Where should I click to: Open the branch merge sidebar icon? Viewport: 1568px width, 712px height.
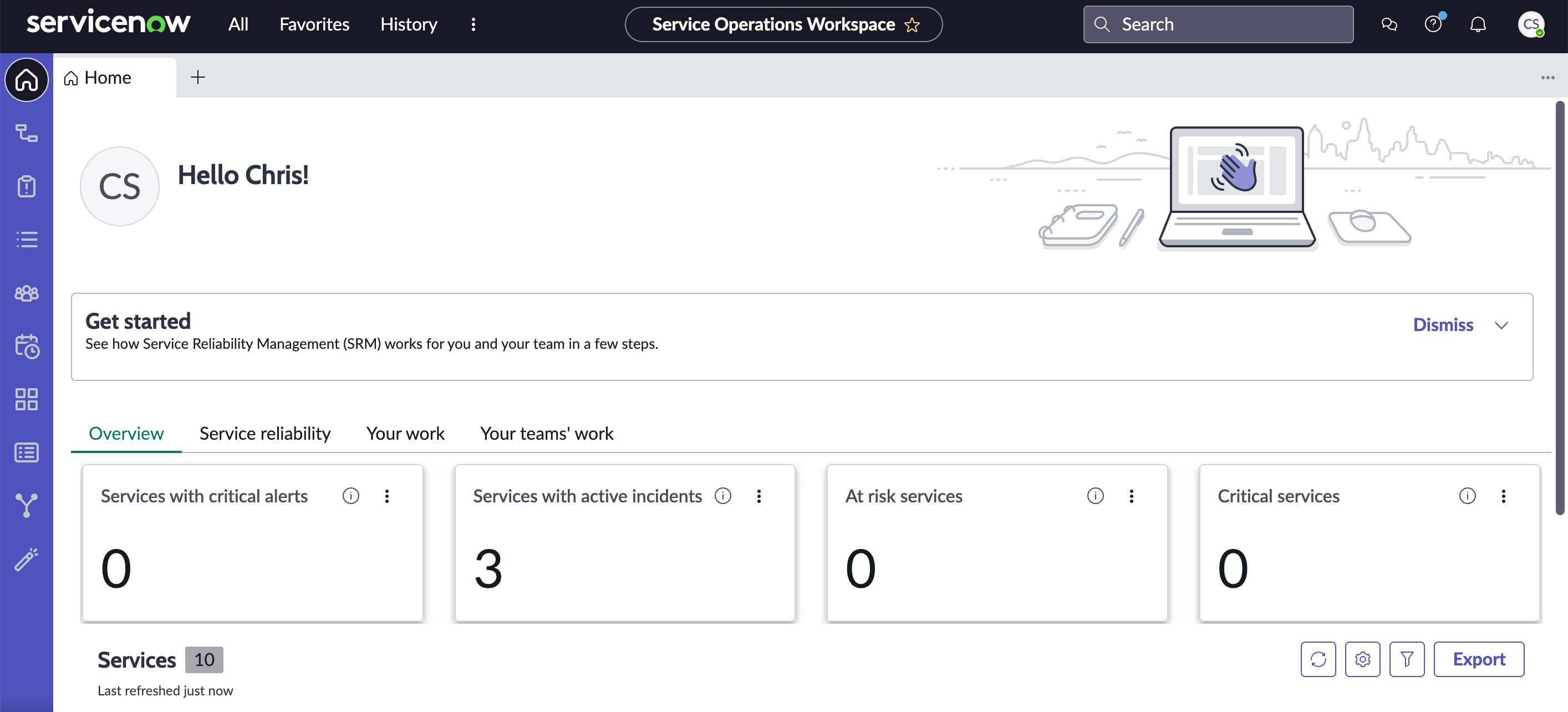(x=26, y=505)
